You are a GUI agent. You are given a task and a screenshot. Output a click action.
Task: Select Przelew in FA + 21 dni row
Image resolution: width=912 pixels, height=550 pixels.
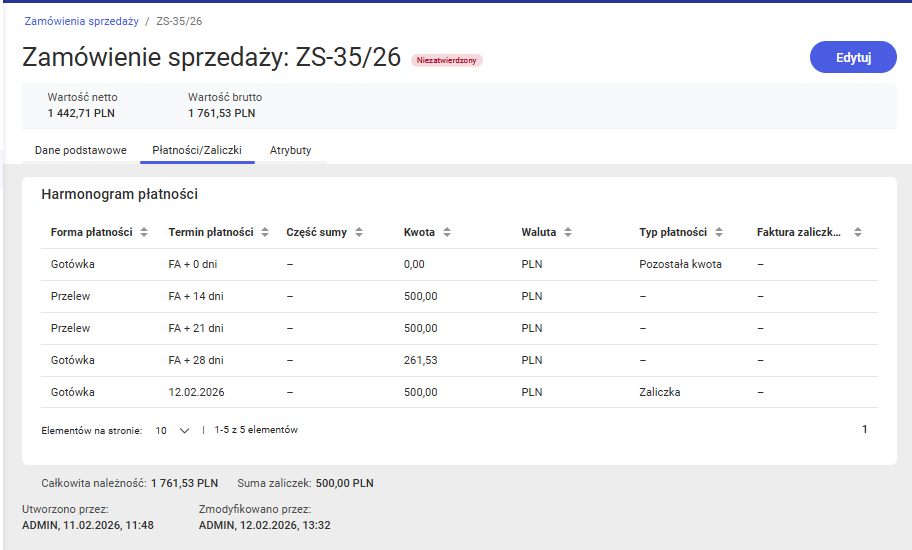(x=70, y=328)
